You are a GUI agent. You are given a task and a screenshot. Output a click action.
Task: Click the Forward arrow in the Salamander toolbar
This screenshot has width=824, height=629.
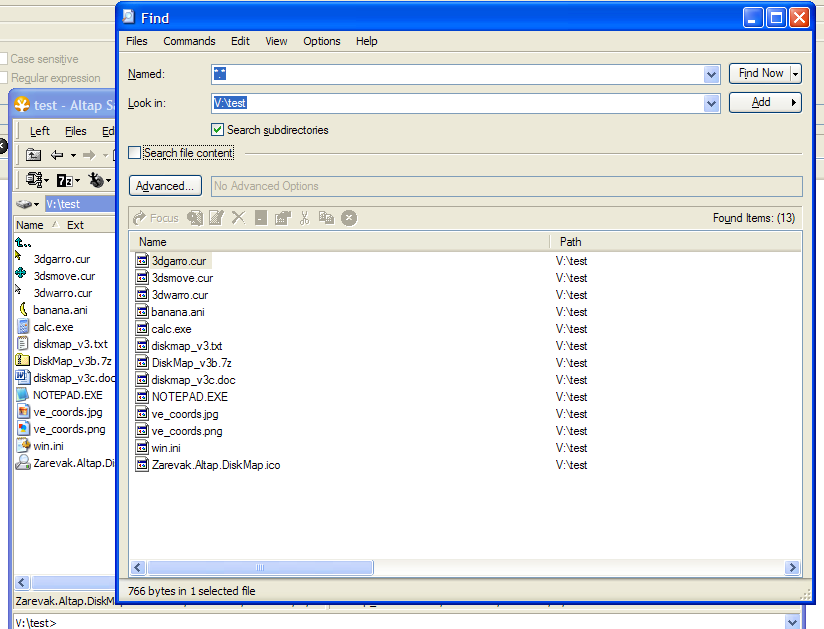coord(89,155)
